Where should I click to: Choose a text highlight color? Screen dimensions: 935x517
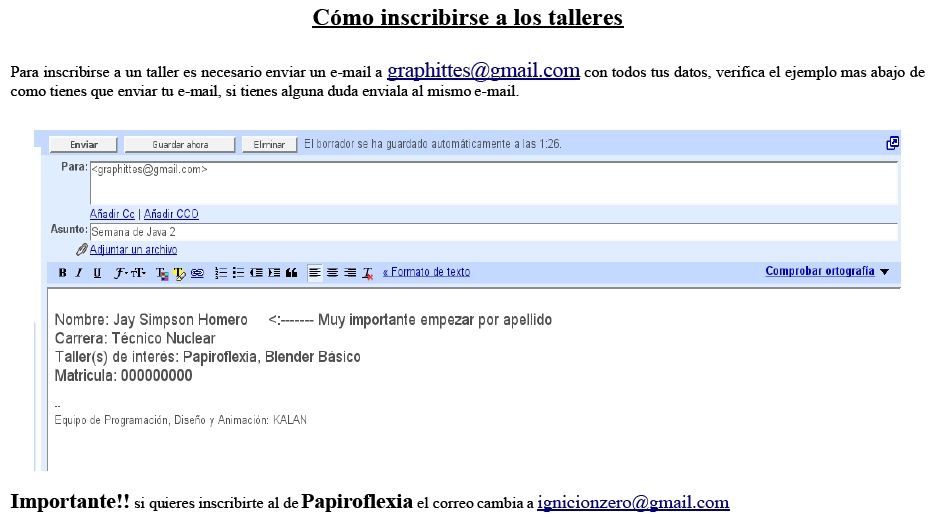[179, 273]
